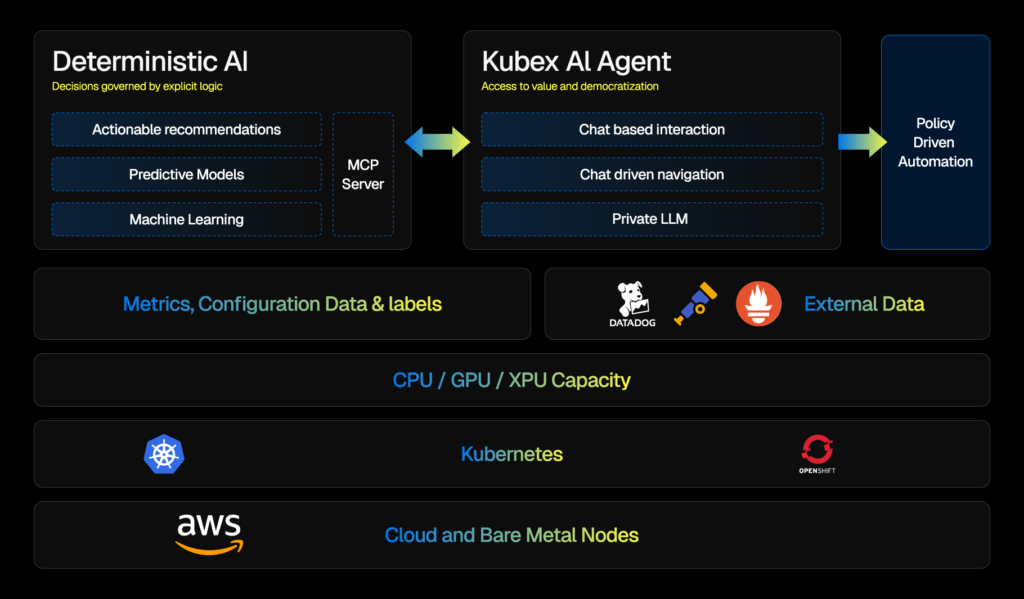The image size is (1024, 599).
Task: Click the orange Prometheus flame icon
Action: pyautogui.click(x=758, y=303)
